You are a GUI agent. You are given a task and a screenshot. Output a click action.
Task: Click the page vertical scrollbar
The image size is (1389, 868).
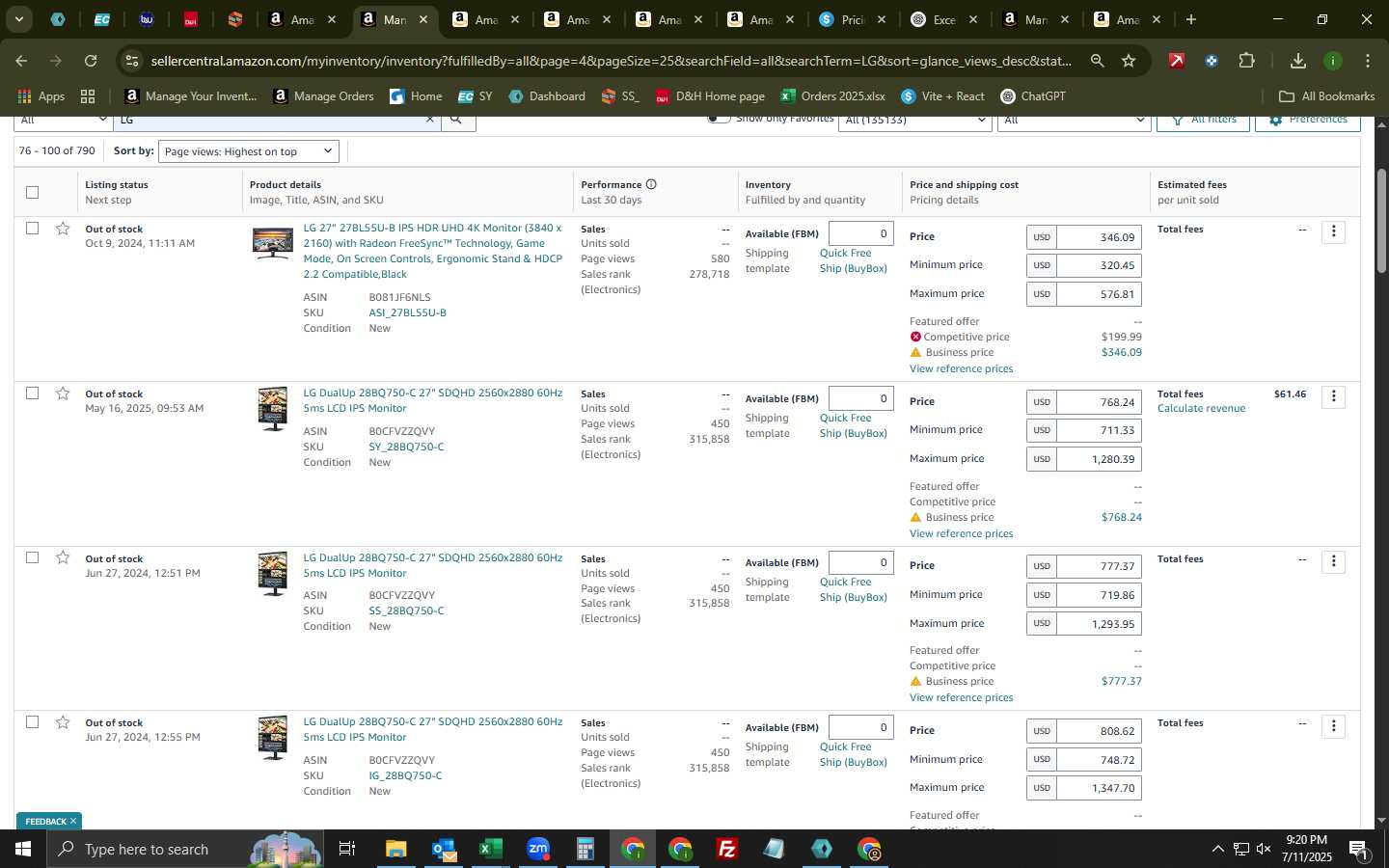1381,222
